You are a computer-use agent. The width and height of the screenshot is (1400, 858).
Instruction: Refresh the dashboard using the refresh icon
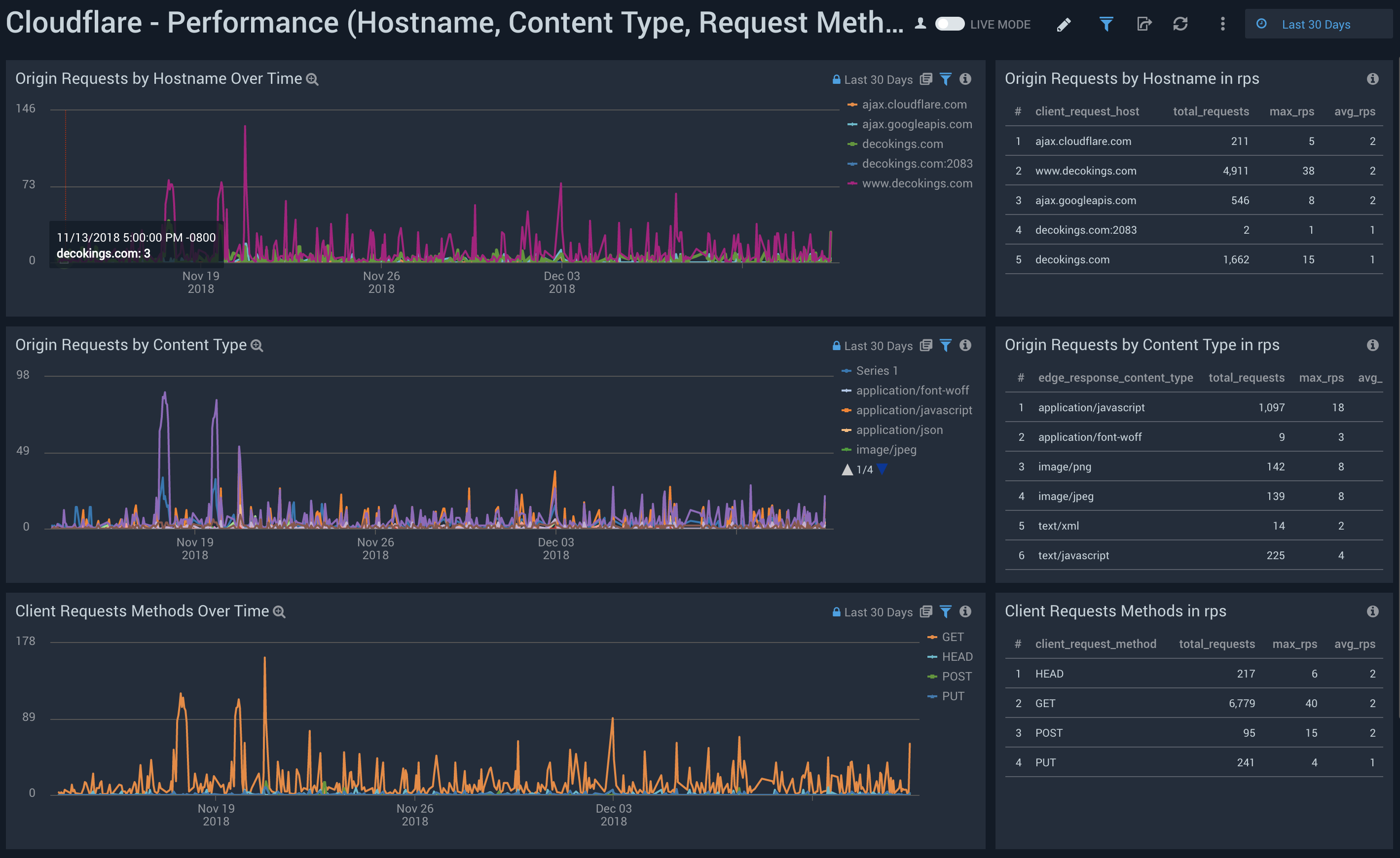(x=1181, y=24)
